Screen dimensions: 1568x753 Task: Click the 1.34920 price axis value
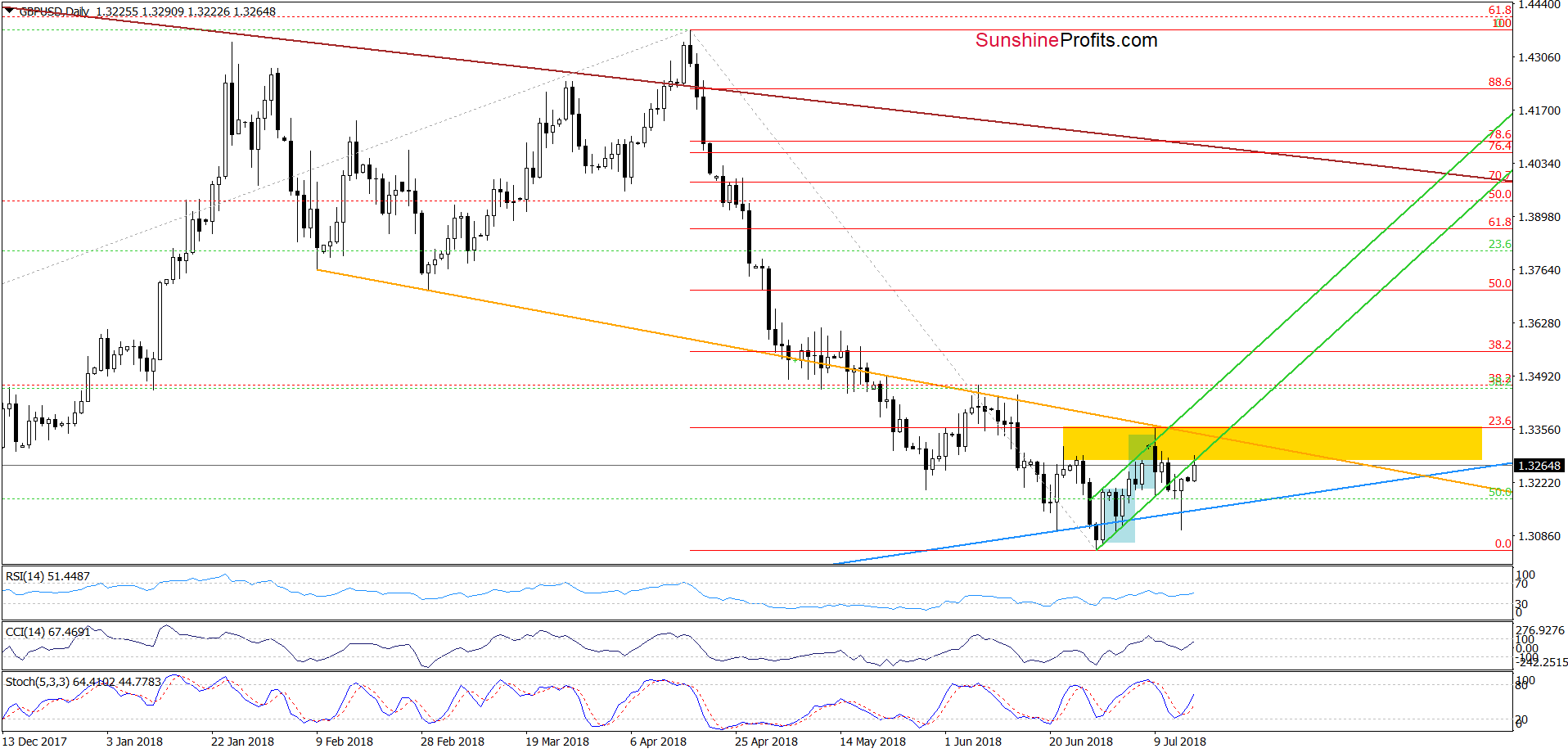[1539, 376]
